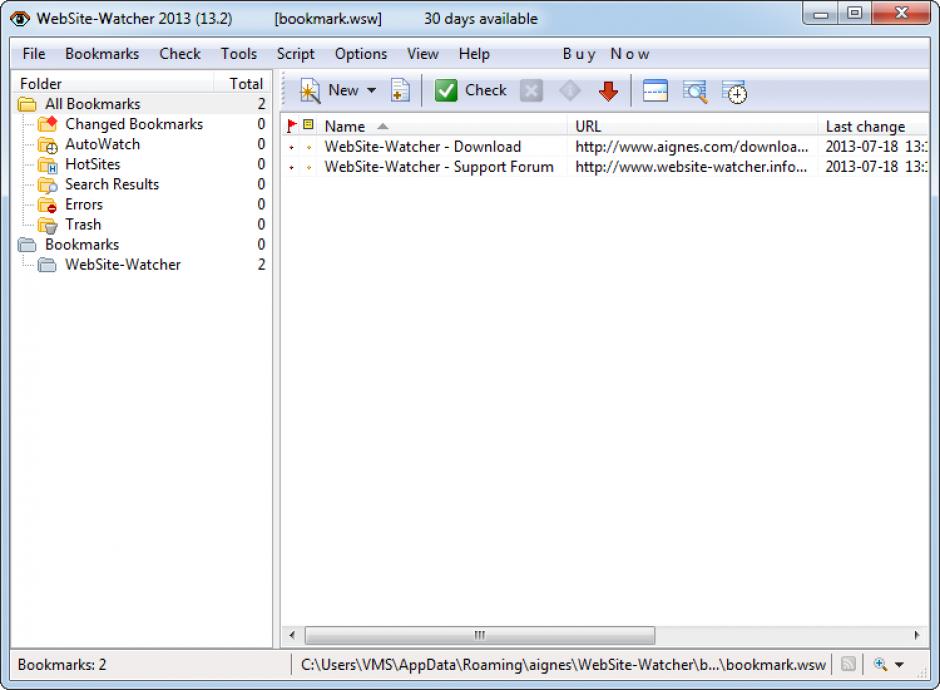Select the WebSite-Watcher - Download bookmark
This screenshot has height=690, width=940.
[x=423, y=147]
